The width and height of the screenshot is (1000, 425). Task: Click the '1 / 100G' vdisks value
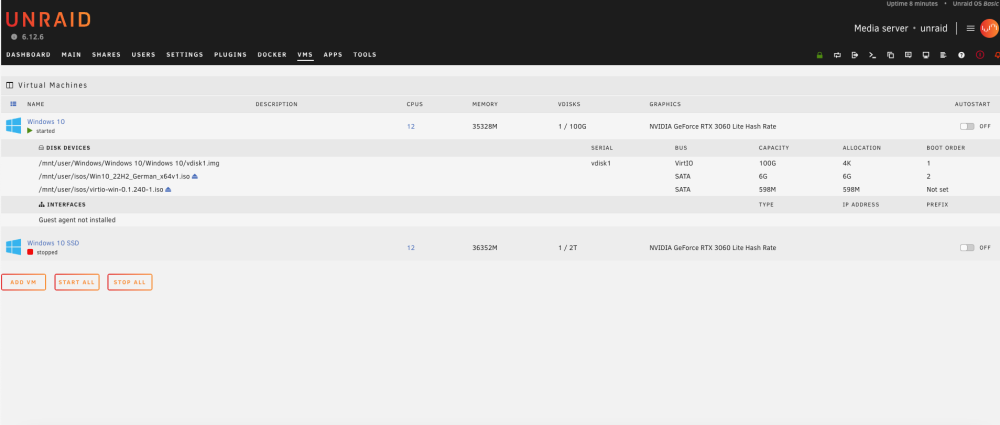[572, 126]
